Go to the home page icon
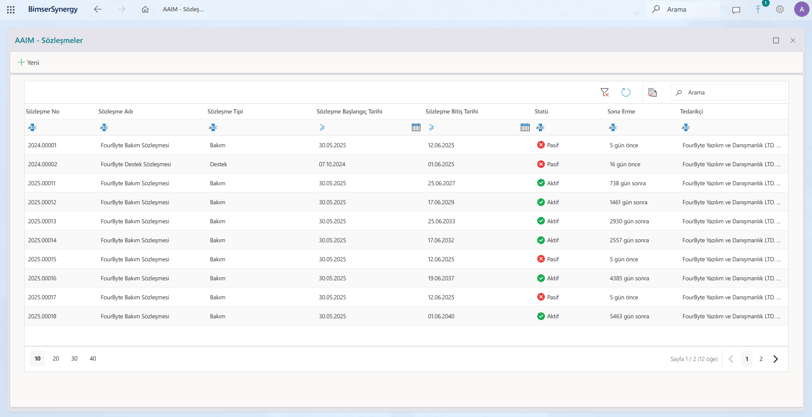 (x=145, y=9)
